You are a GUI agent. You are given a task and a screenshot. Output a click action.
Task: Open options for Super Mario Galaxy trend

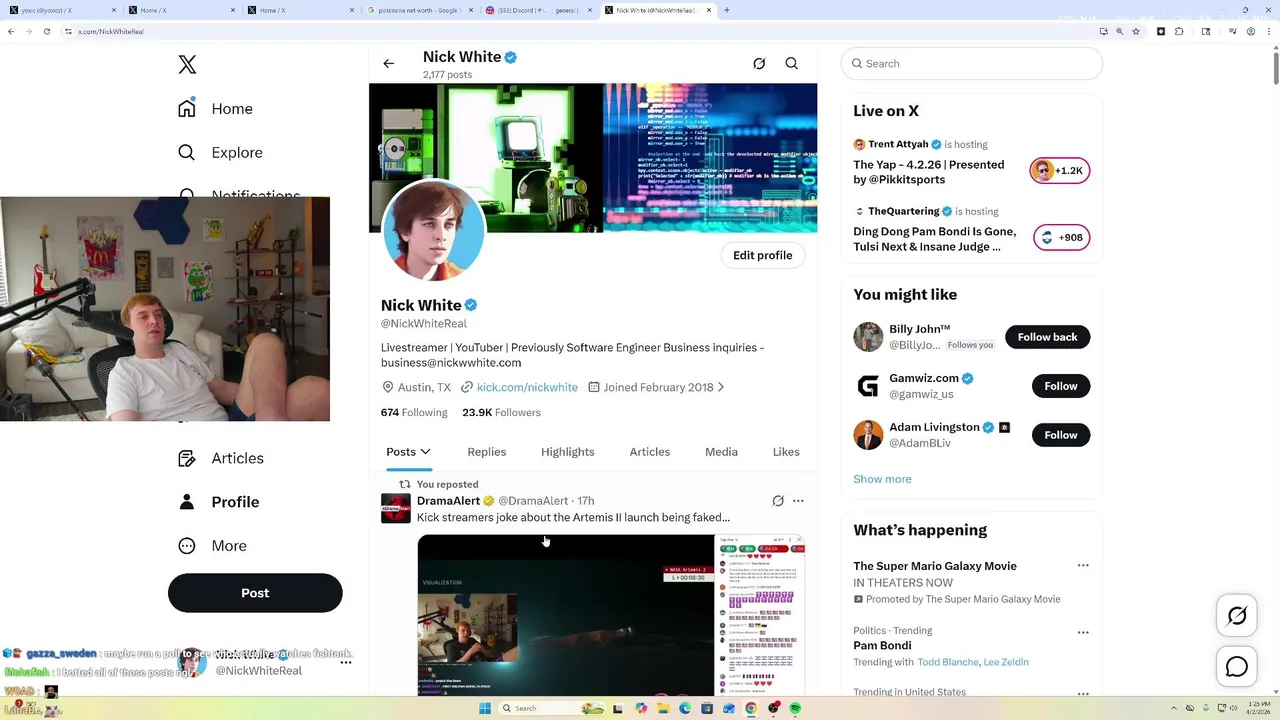click(x=1083, y=566)
